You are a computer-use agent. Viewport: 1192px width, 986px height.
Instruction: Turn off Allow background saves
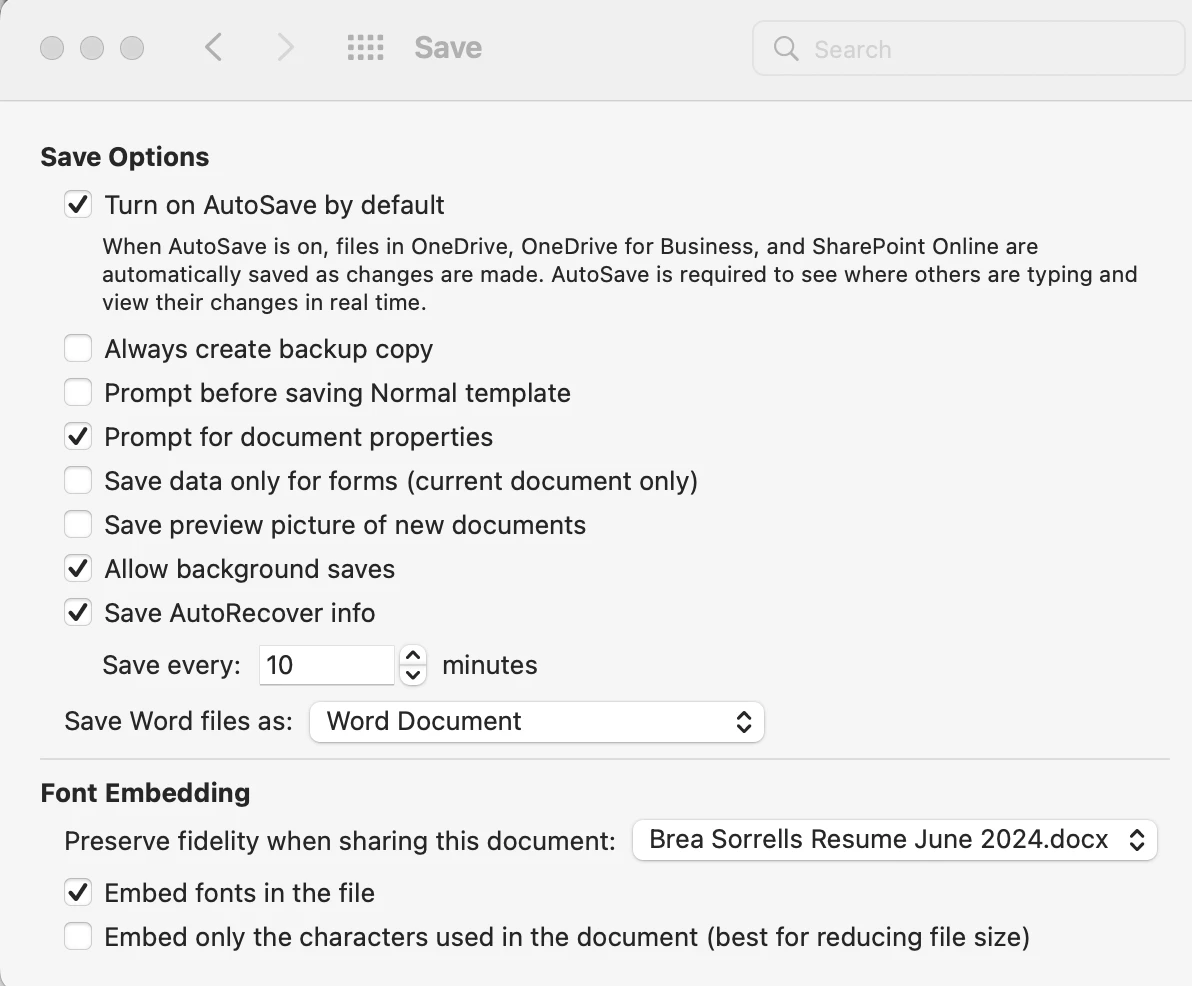coord(78,569)
